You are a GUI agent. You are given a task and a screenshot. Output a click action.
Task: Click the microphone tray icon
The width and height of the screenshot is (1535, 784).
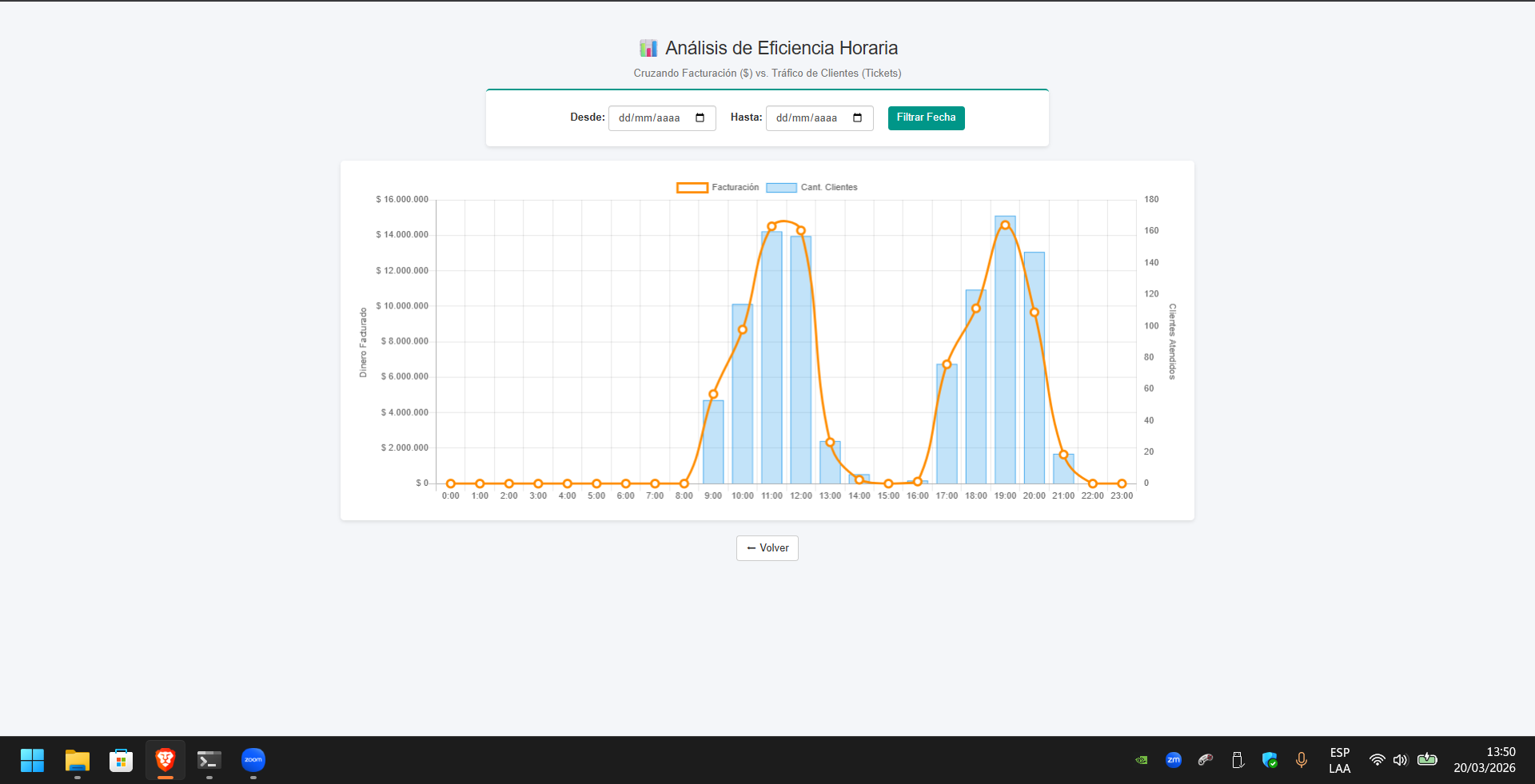1302,760
